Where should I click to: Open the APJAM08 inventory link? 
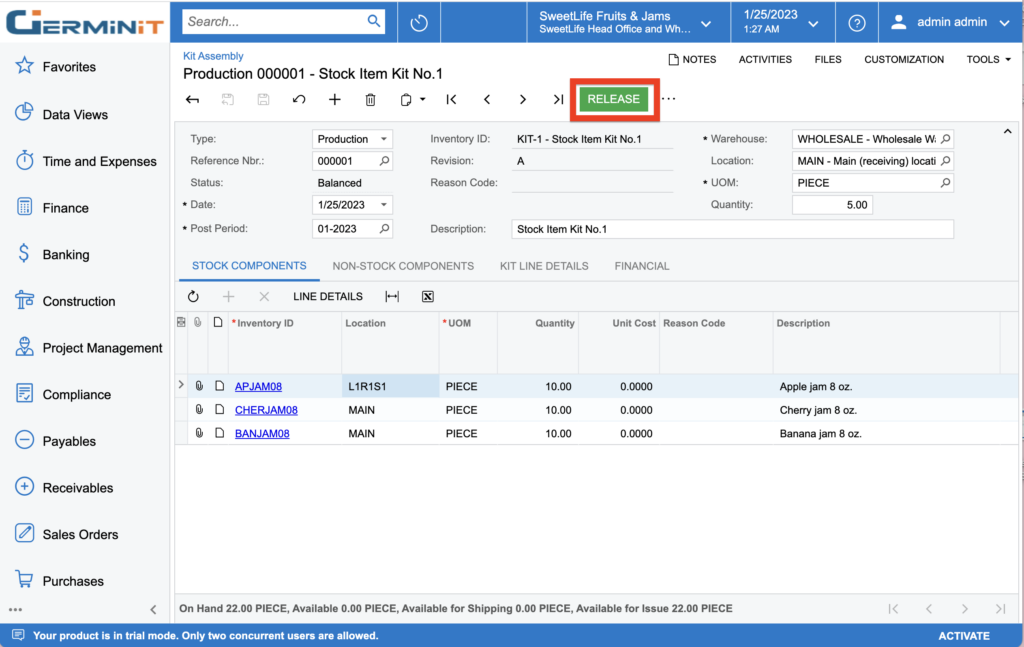tap(258, 387)
